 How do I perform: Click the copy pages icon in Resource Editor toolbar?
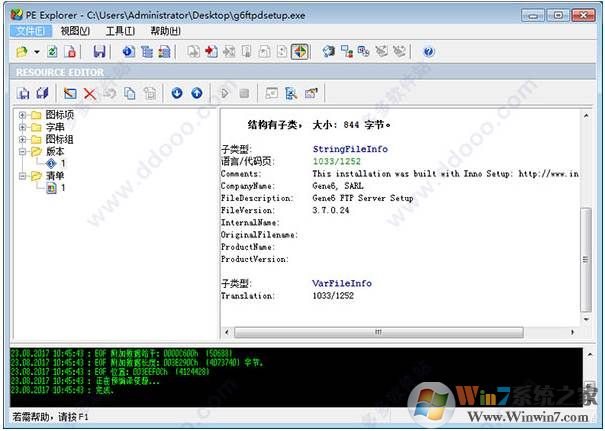[x=130, y=93]
